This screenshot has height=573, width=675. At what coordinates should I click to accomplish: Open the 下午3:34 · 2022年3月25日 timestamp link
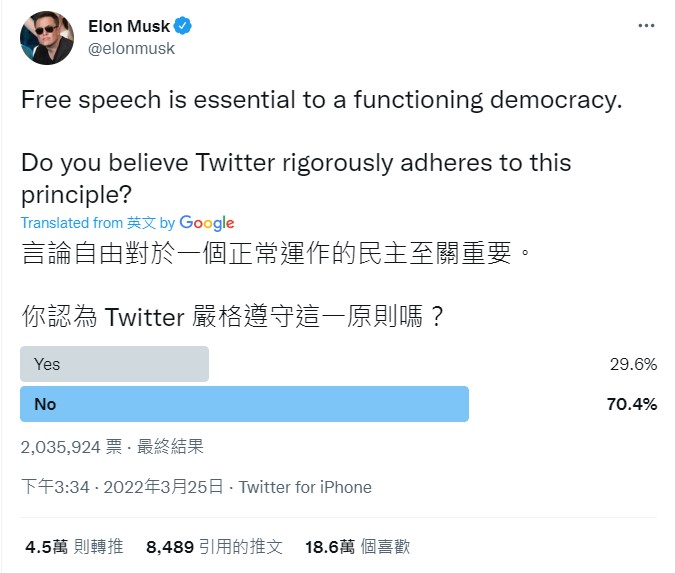122,487
